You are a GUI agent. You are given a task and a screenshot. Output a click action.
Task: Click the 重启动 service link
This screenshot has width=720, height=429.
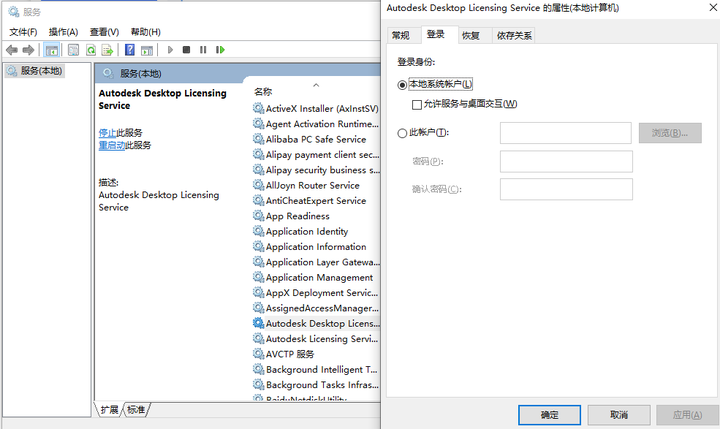point(111,145)
